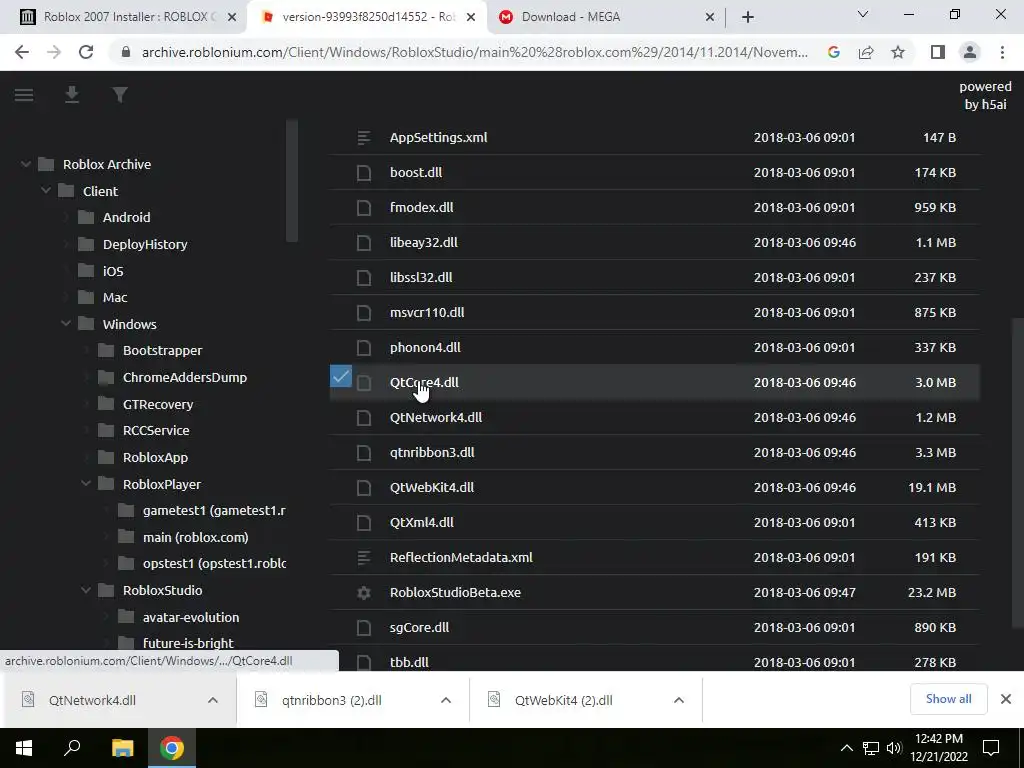Screen dimensions: 1024x768
Task: Open the notification center icon
Action: click(x=991, y=748)
